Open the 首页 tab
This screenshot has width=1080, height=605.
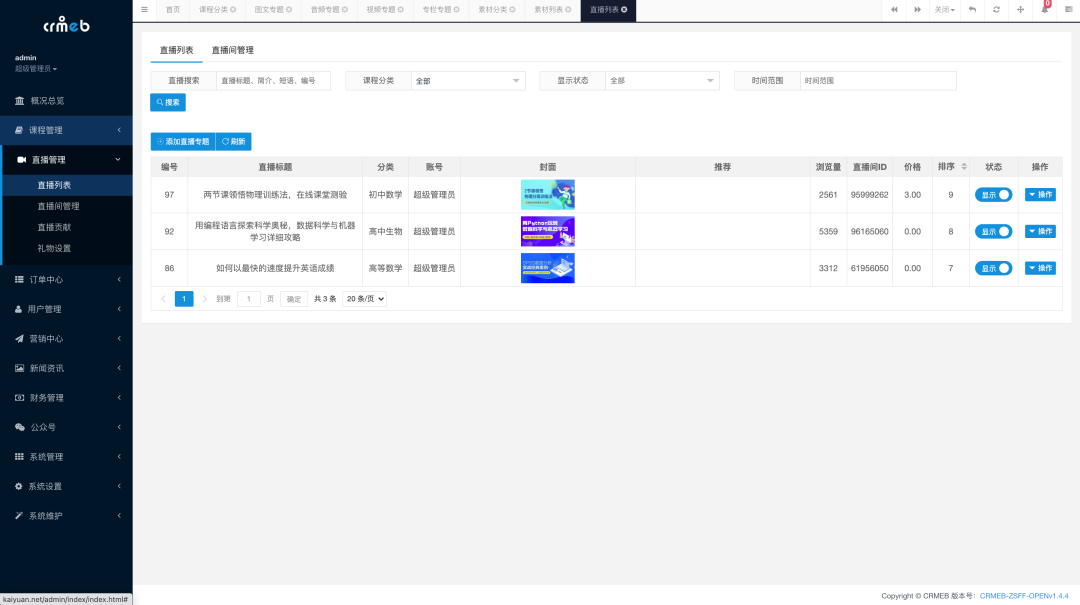[x=173, y=10]
